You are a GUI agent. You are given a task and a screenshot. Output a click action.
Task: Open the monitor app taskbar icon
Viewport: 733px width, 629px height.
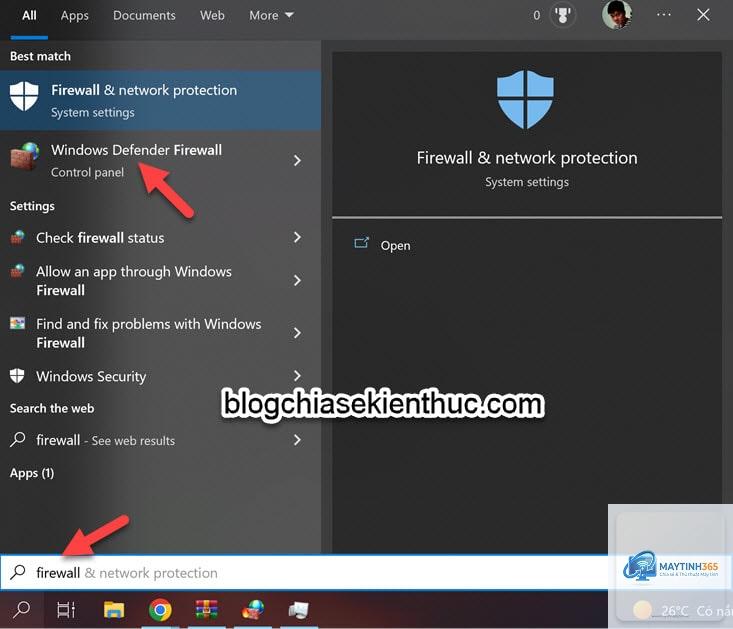coord(299,610)
